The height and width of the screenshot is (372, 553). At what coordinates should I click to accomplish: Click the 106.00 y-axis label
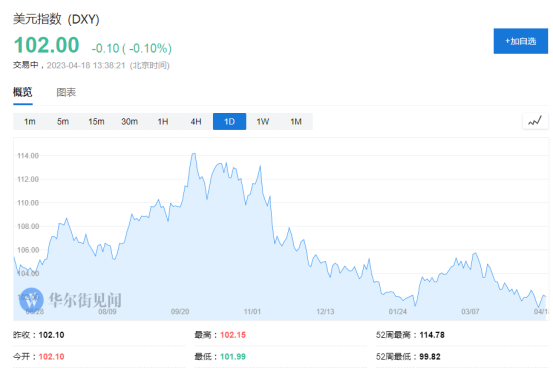(x=28, y=250)
